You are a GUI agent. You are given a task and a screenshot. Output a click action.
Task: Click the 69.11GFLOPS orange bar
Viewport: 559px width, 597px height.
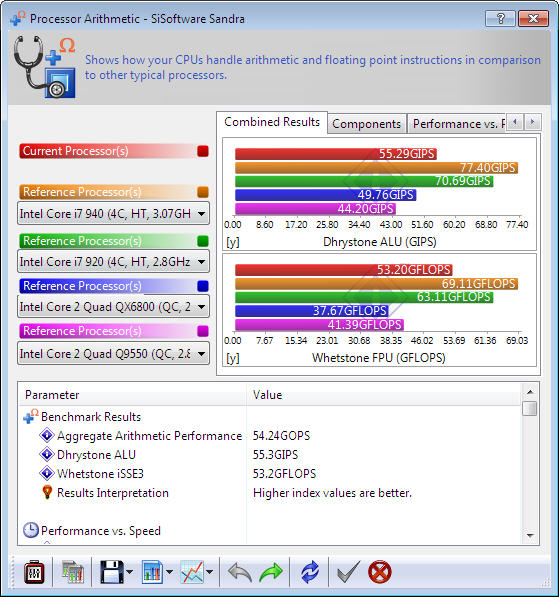(x=377, y=284)
